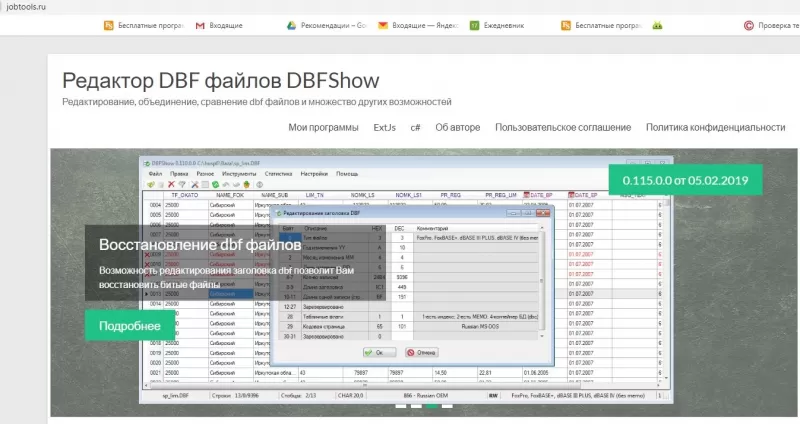
Task: Click the Возможность редактирования заголовка dbf description
Action: point(226,278)
